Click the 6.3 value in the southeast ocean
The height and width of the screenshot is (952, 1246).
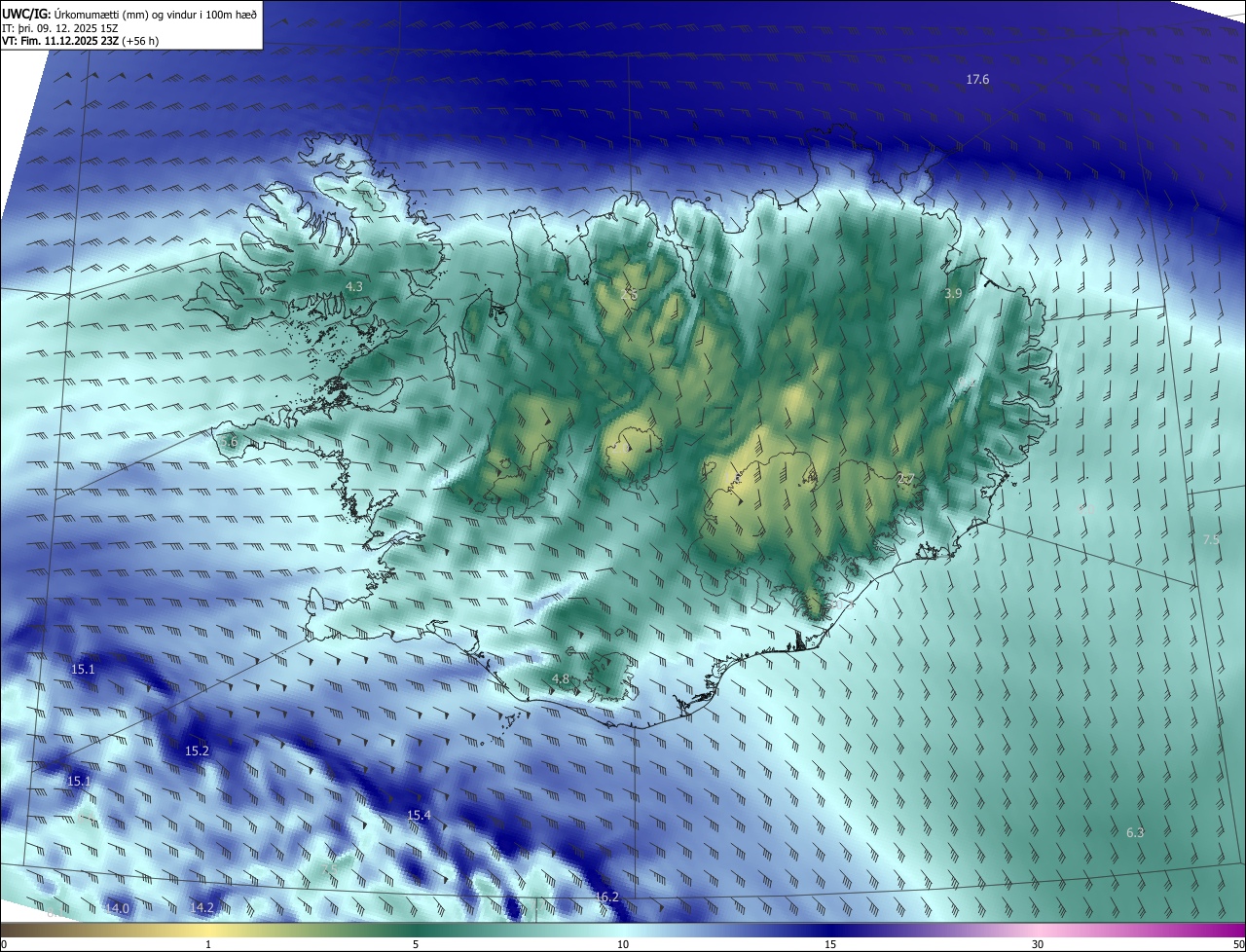(x=1135, y=832)
